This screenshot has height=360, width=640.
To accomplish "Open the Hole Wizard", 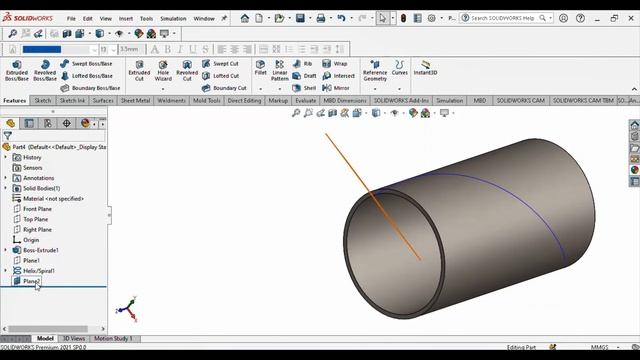I will coord(163,70).
